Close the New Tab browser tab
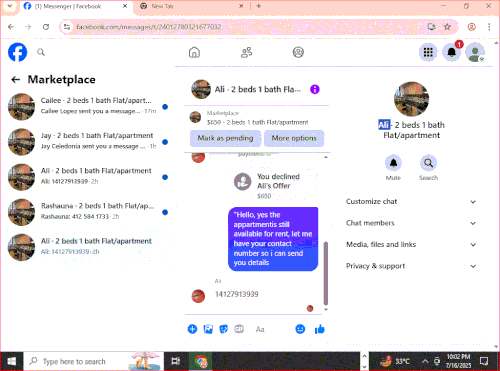Viewport: 500px width, 371px height. coord(241,6)
